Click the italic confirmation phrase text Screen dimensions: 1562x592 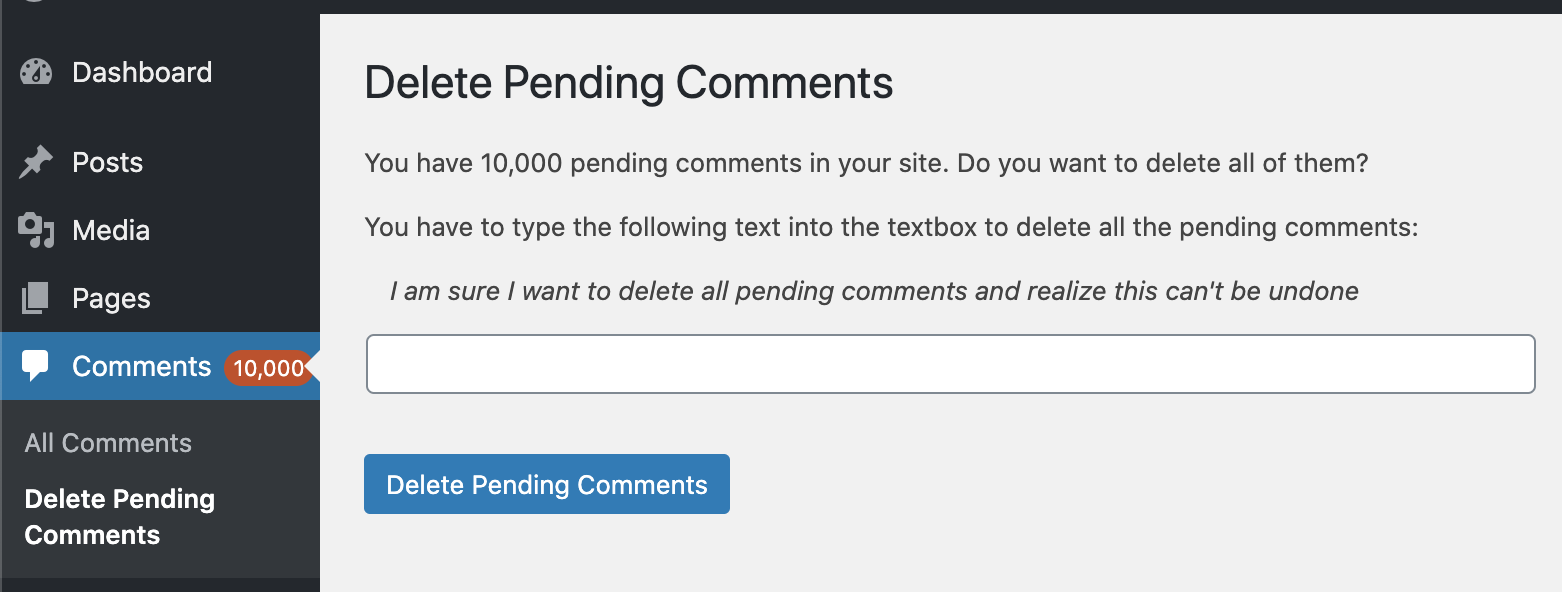[874, 291]
